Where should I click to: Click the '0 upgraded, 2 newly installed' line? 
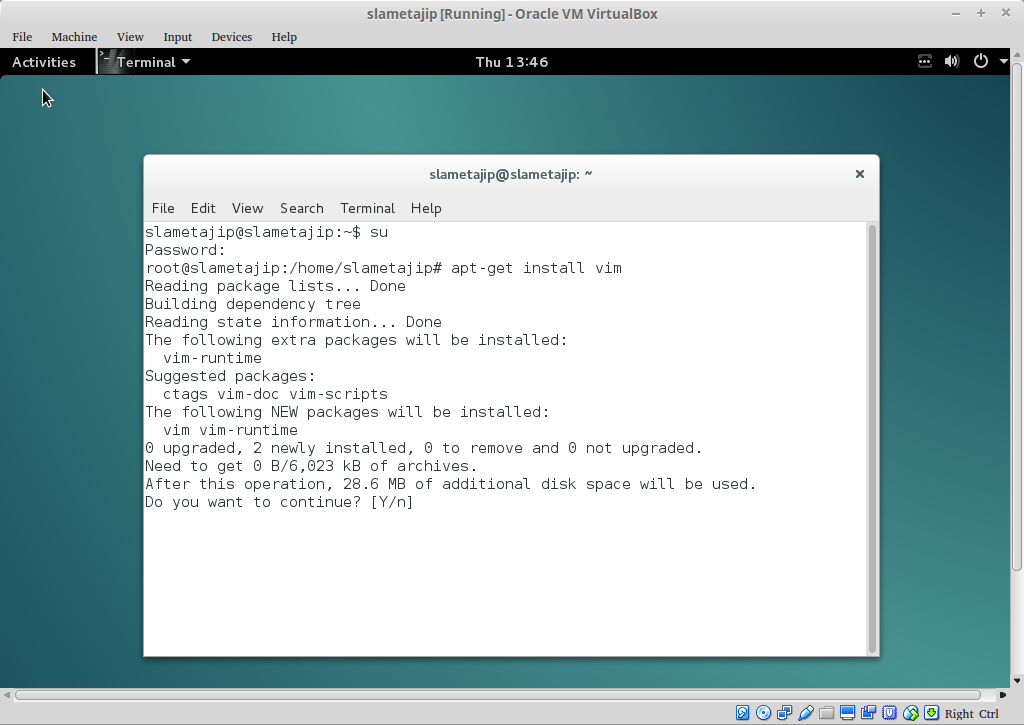[423, 448]
